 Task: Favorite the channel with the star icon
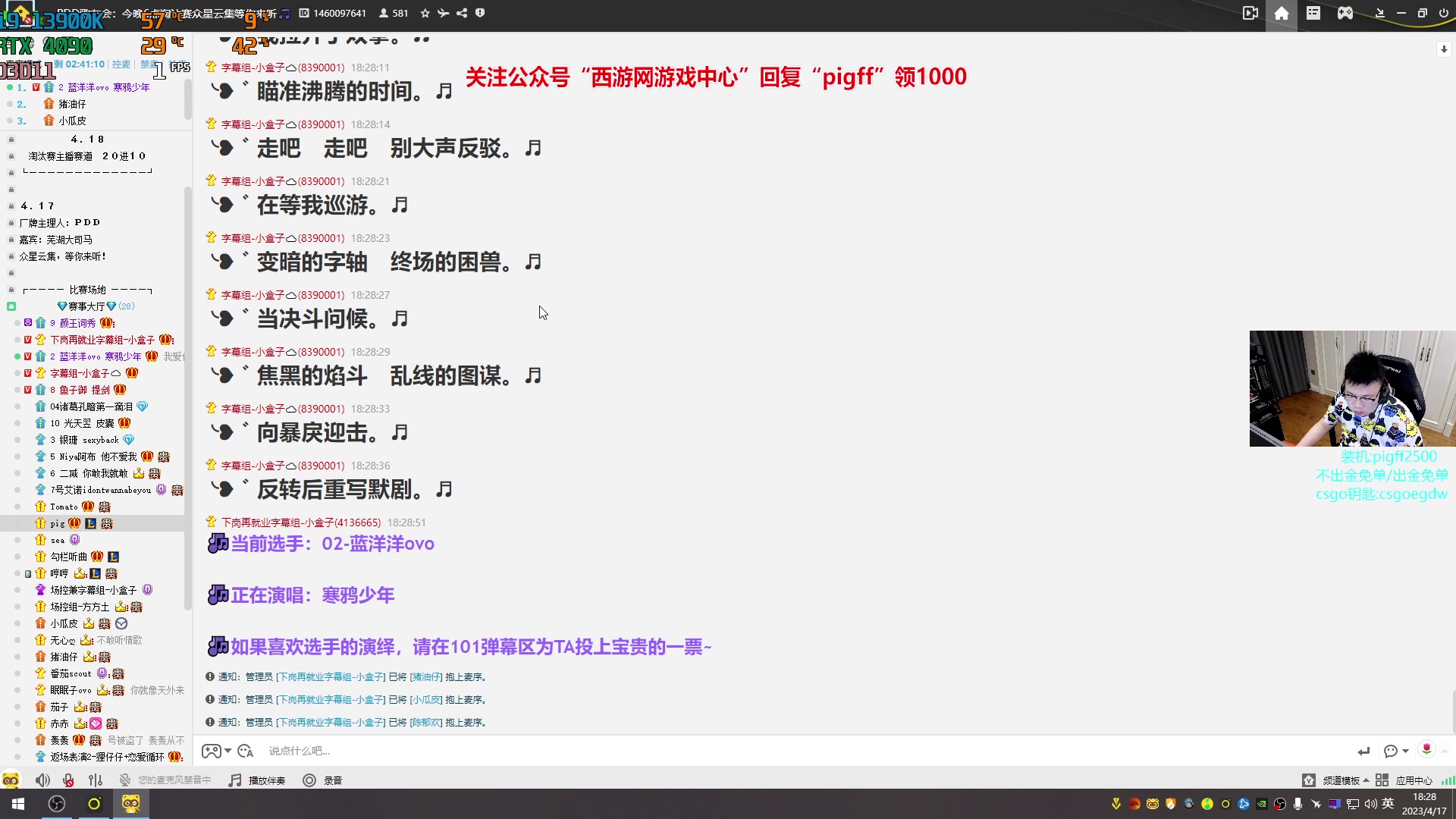coord(425,13)
